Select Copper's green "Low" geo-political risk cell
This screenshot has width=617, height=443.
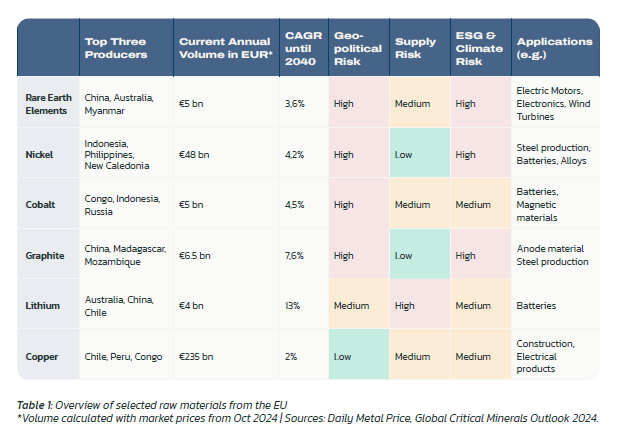[357, 356]
